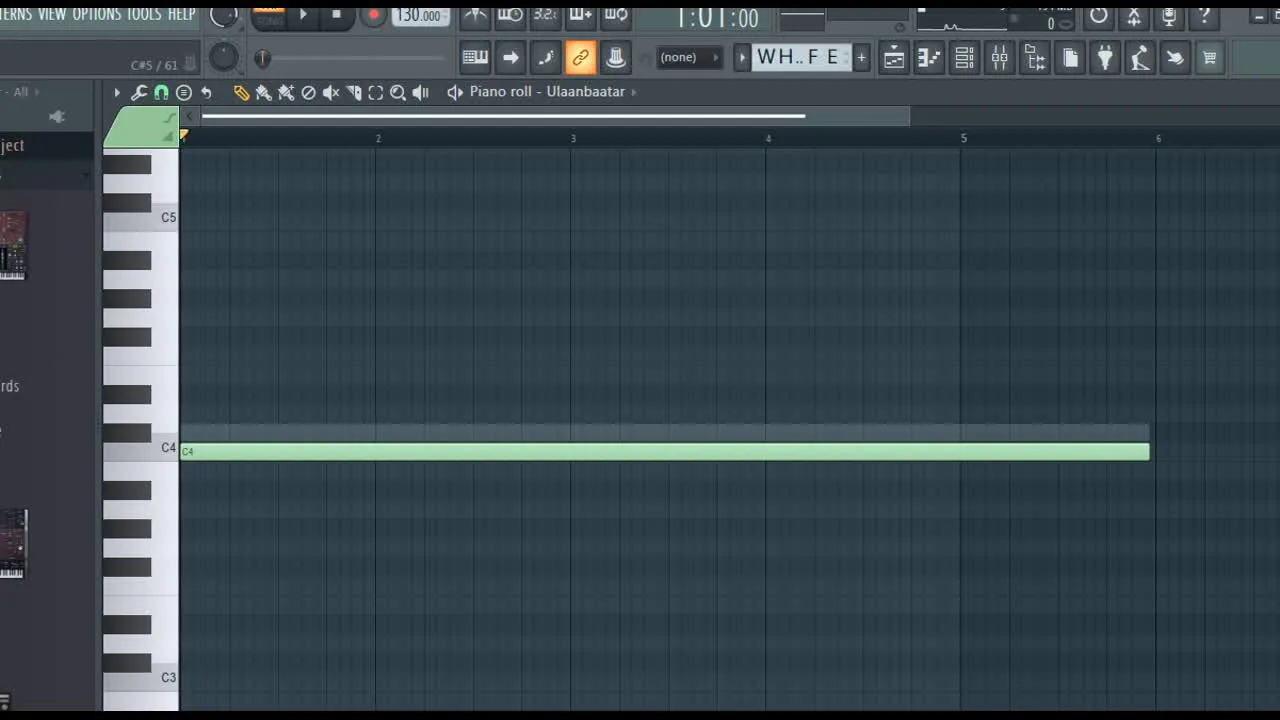Open the content library cart icon
Viewport: 1280px width, 720px height.
pyautogui.click(x=1210, y=58)
